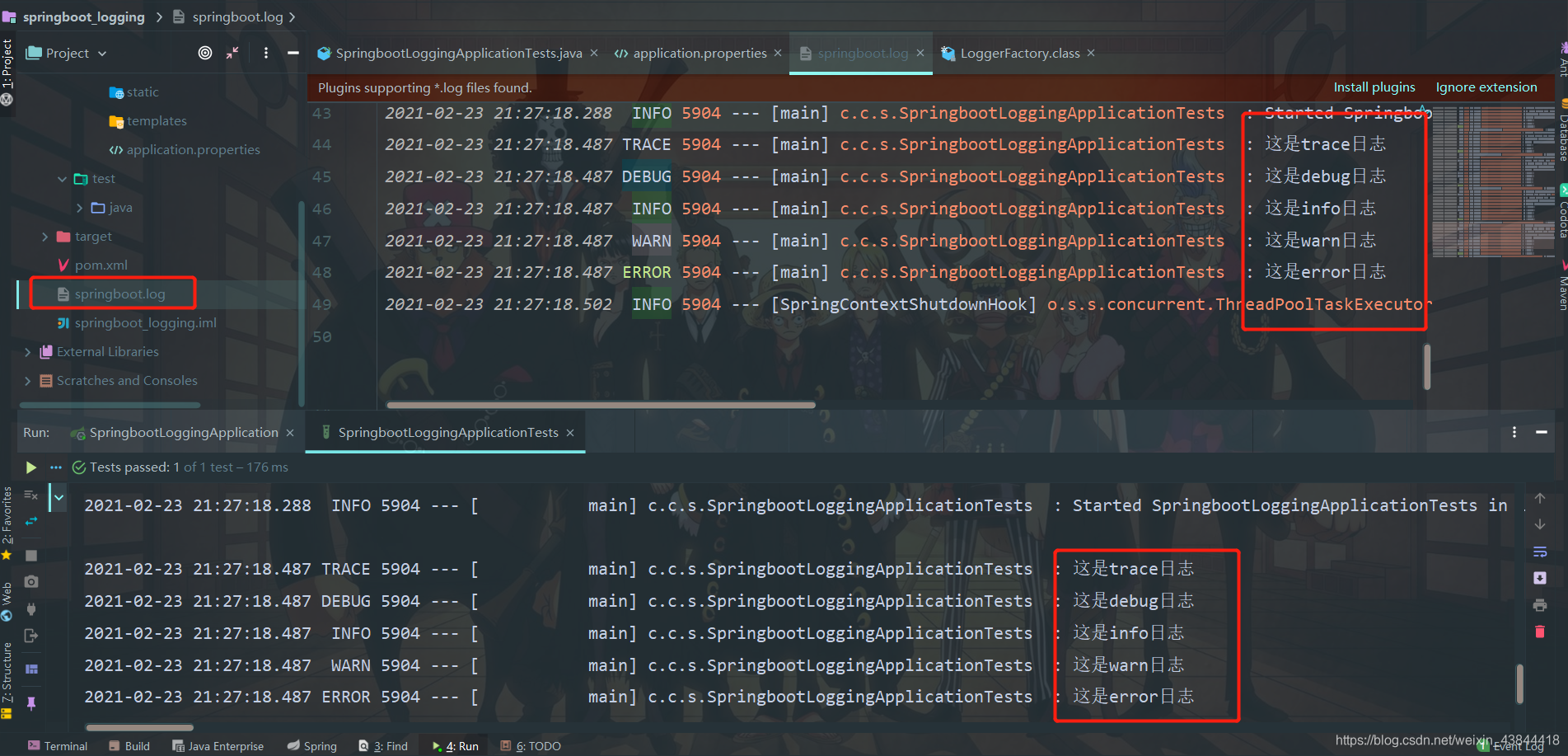Open the 6: TODO tool window

531,746
